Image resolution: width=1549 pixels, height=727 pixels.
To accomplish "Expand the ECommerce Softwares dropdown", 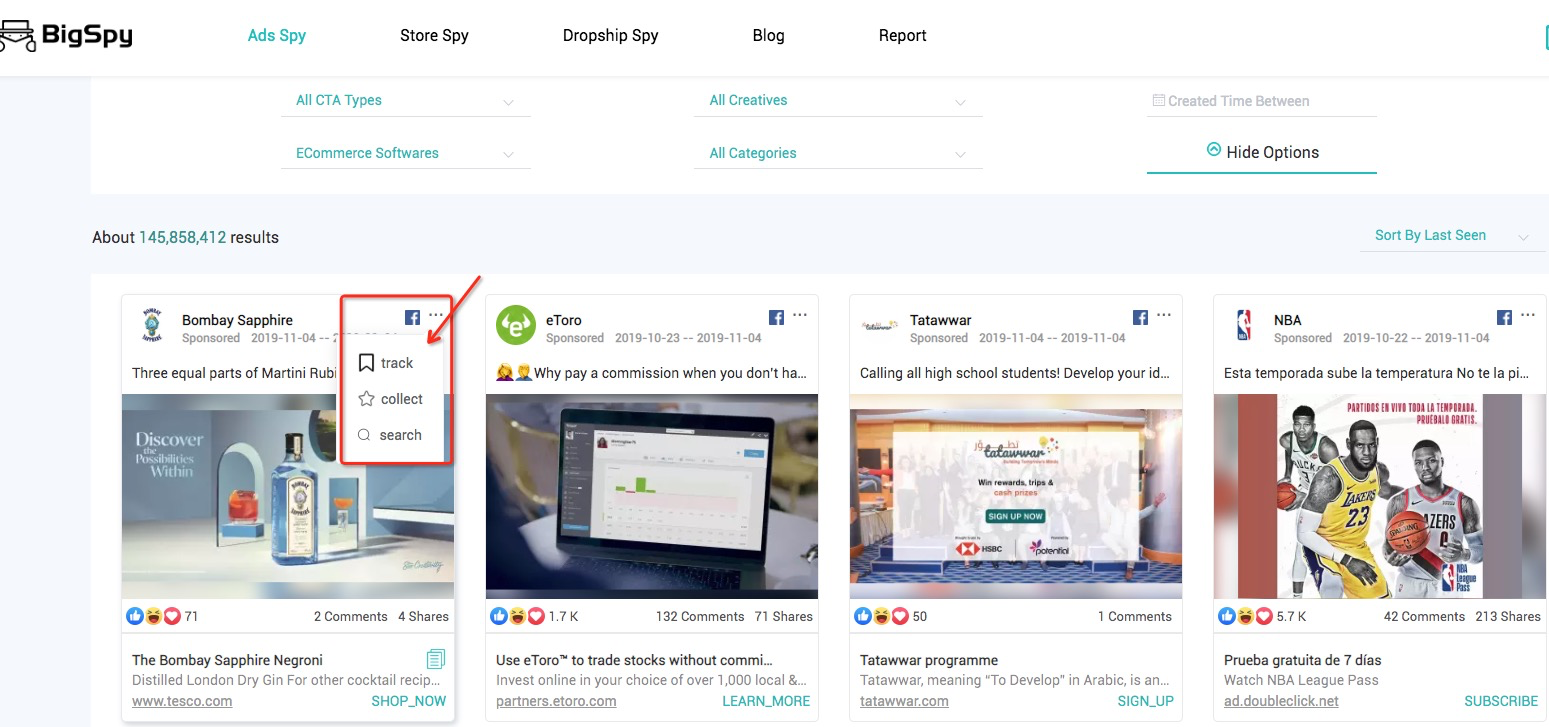I will click(406, 154).
